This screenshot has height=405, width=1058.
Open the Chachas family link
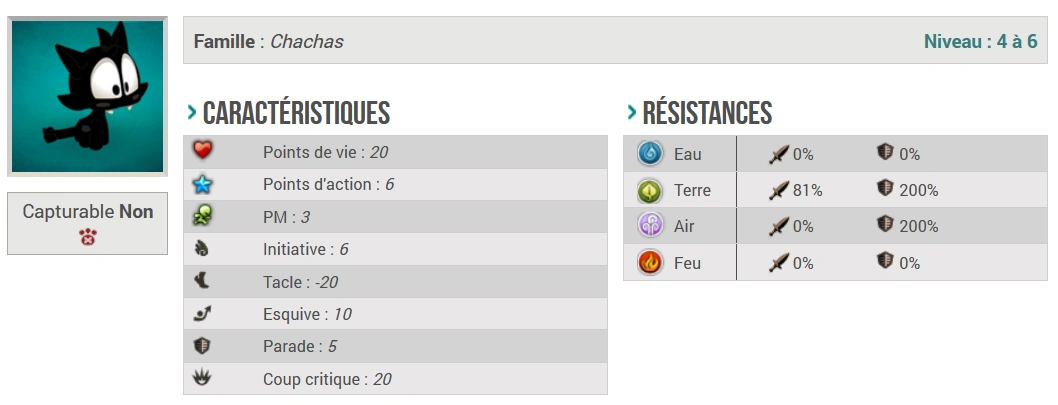[307, 41]
